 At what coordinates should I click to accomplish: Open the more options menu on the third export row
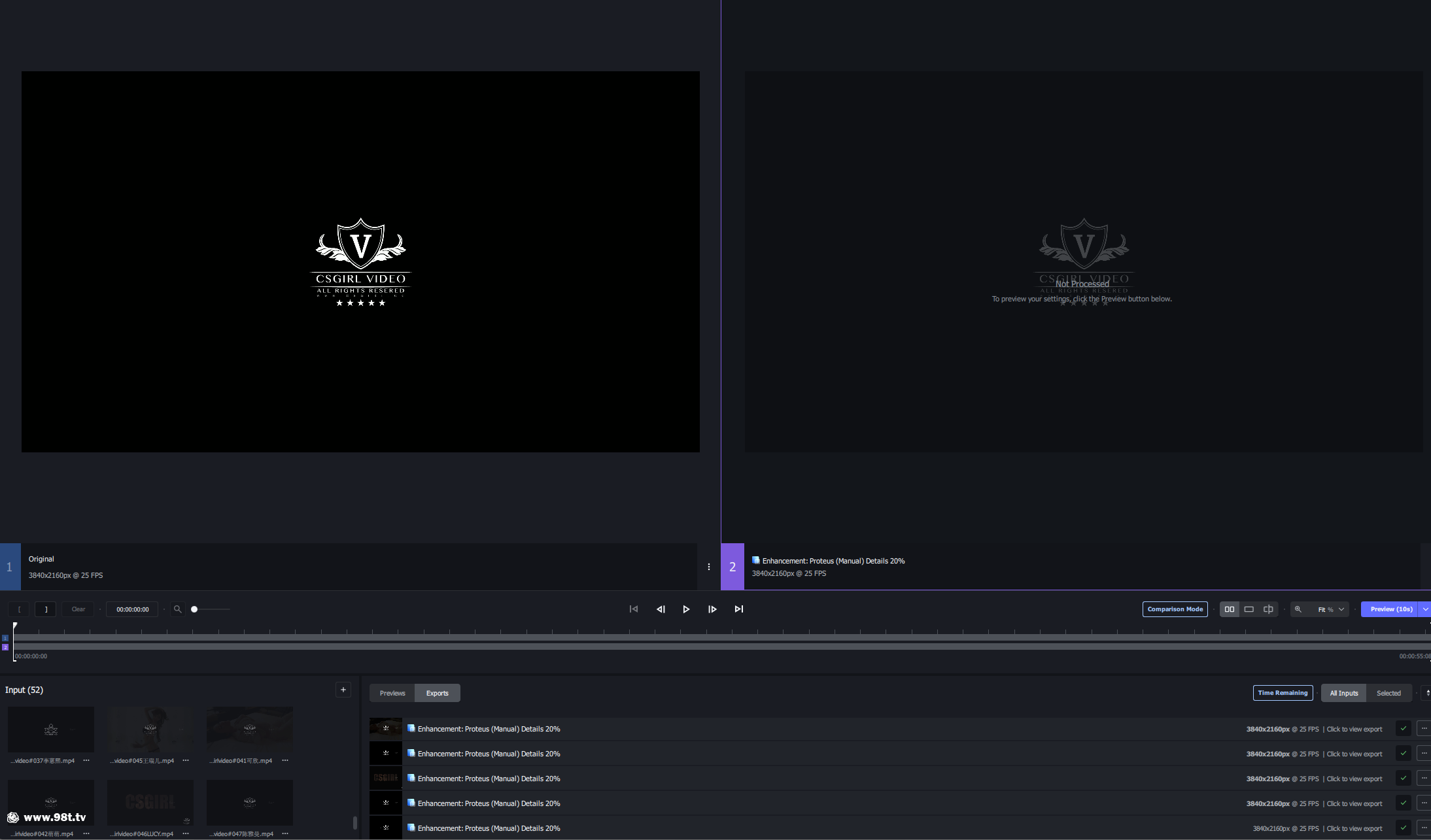point(1424,778)
